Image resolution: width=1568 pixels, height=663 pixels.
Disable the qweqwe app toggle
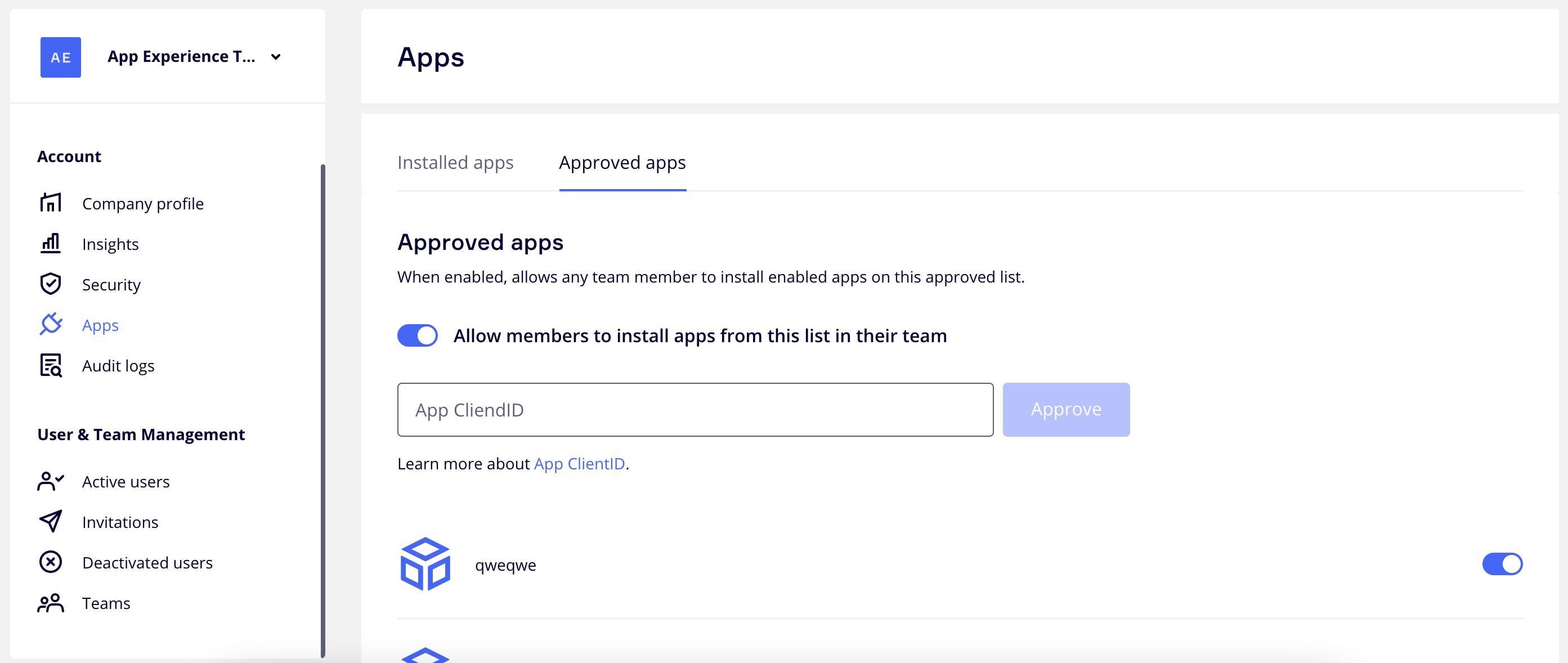point(1502,564)
